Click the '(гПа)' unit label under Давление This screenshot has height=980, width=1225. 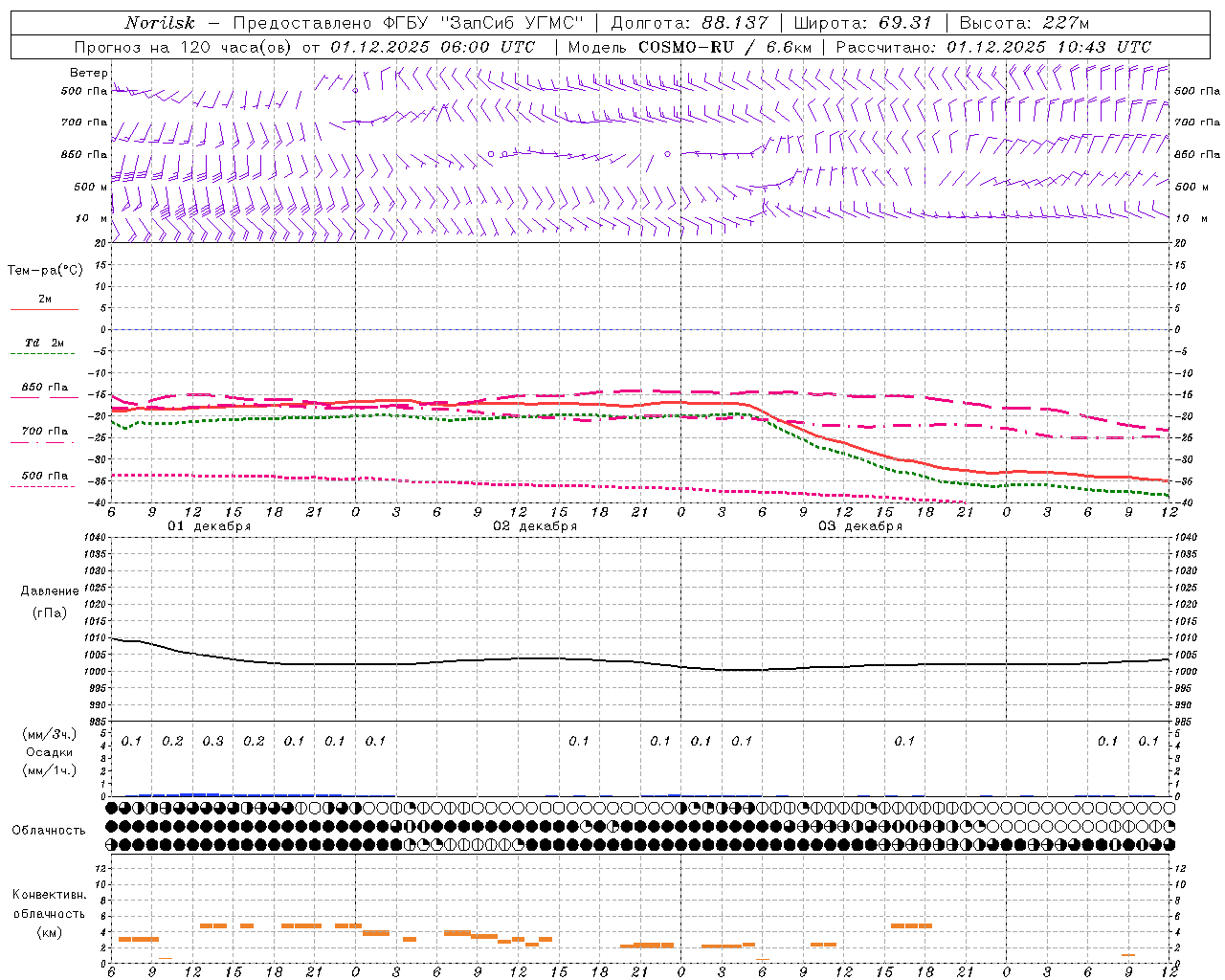pos(50,612)
